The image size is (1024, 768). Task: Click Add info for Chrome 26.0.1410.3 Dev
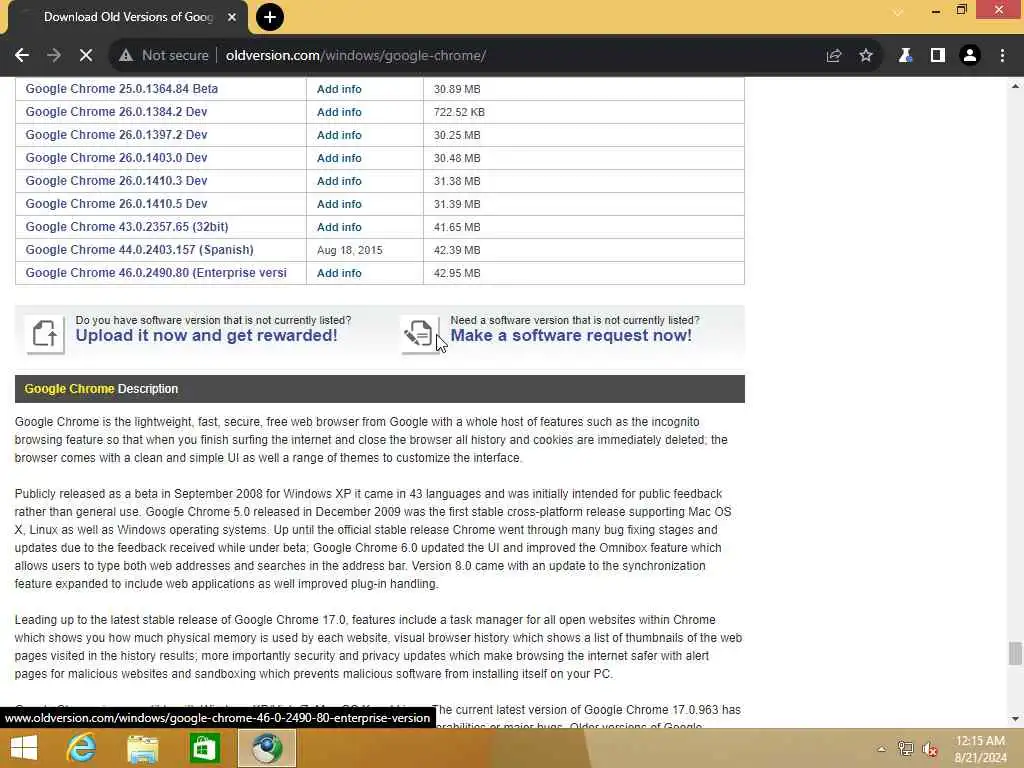(339, 181)
